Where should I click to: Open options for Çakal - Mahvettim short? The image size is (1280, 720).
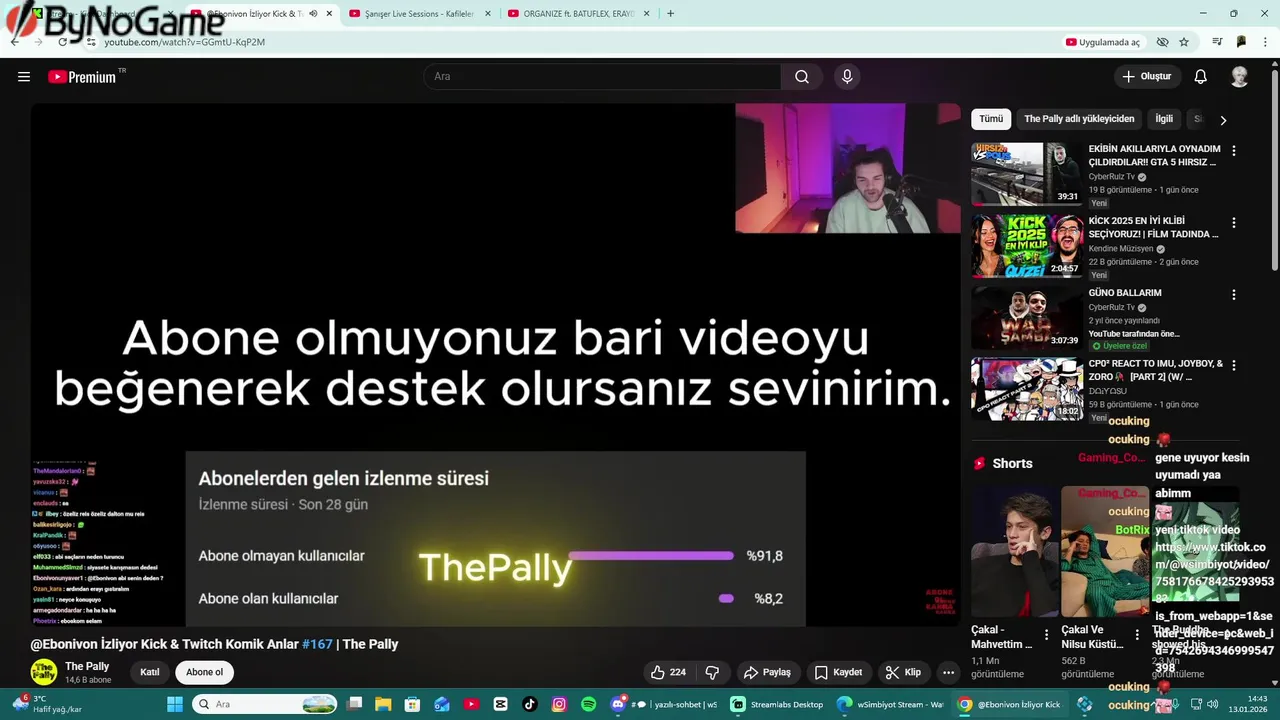pos(1047,635)
